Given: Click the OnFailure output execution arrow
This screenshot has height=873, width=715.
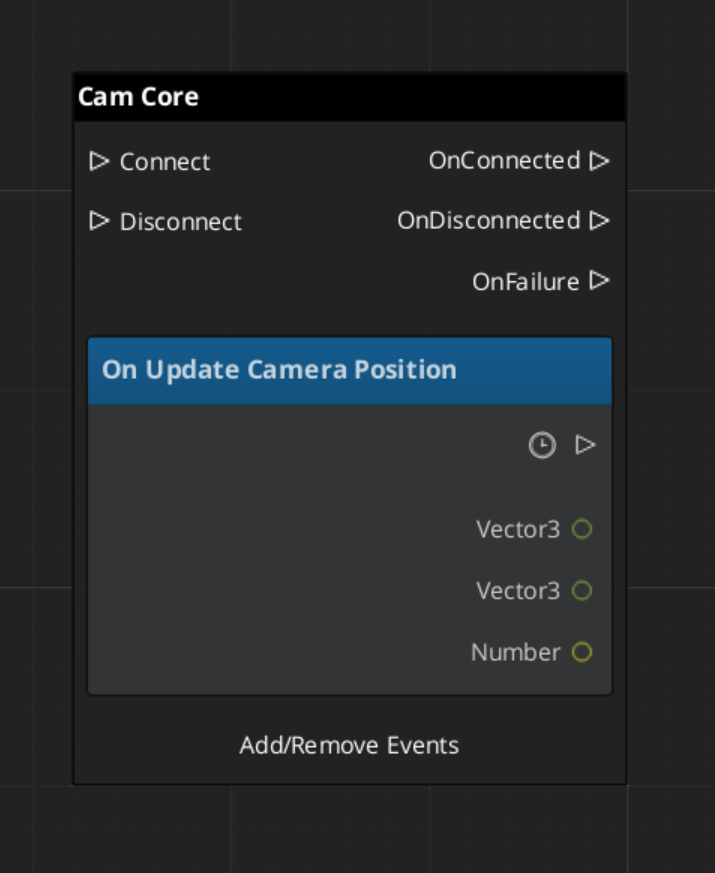Looking at the screenshot, I should (599, 281).
